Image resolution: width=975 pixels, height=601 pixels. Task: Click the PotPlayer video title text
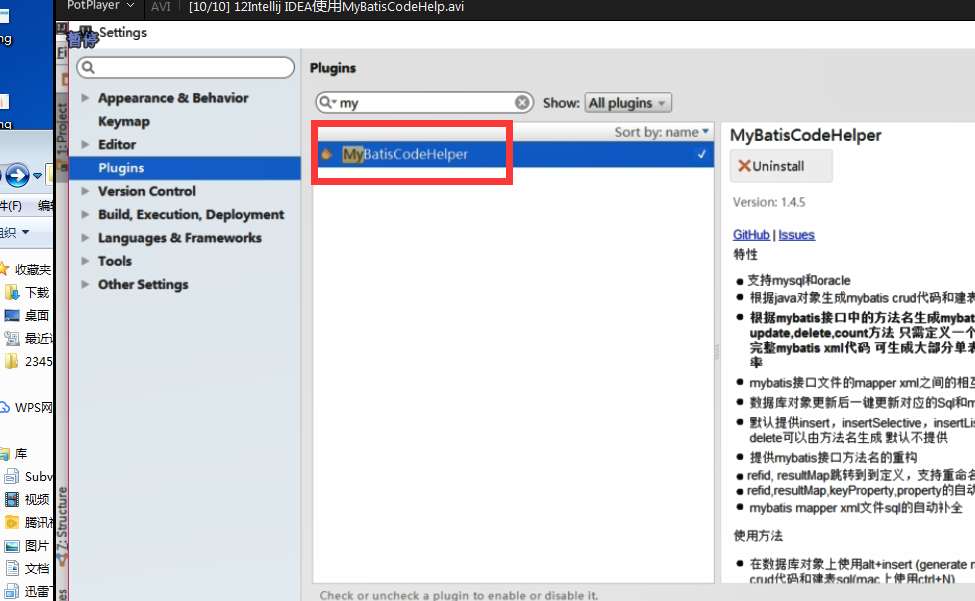pos(326,7)
